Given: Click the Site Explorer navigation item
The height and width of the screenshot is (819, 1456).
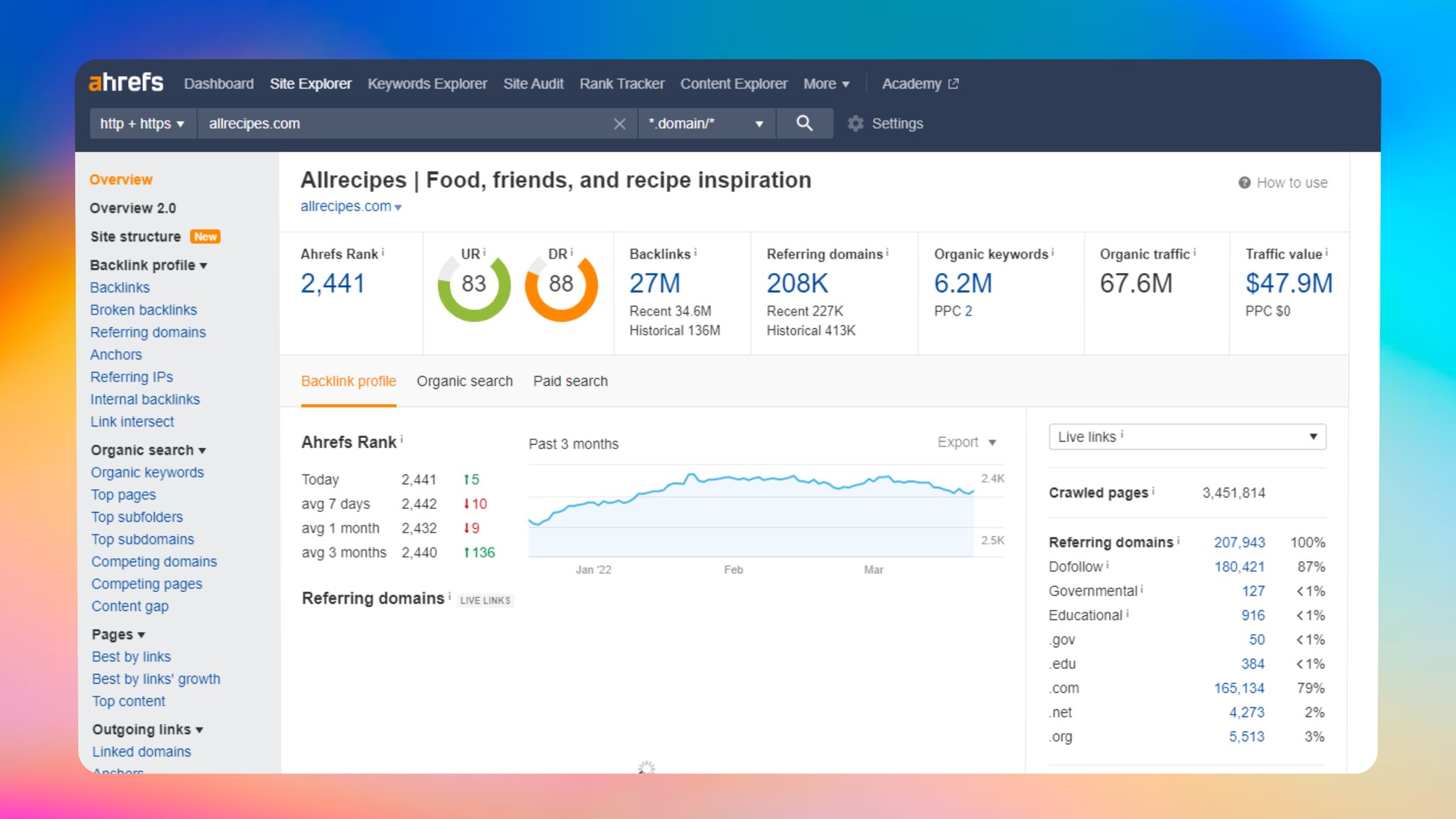Looking at the screenshot, I should point(311,84).
